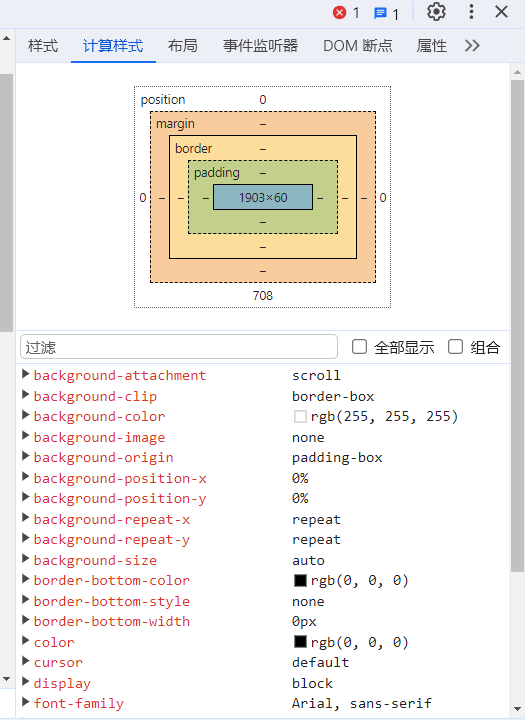Viewport: 525px width, 720px height.
Task: Click the right scrollbar down arrow
Action: [517, 709]
